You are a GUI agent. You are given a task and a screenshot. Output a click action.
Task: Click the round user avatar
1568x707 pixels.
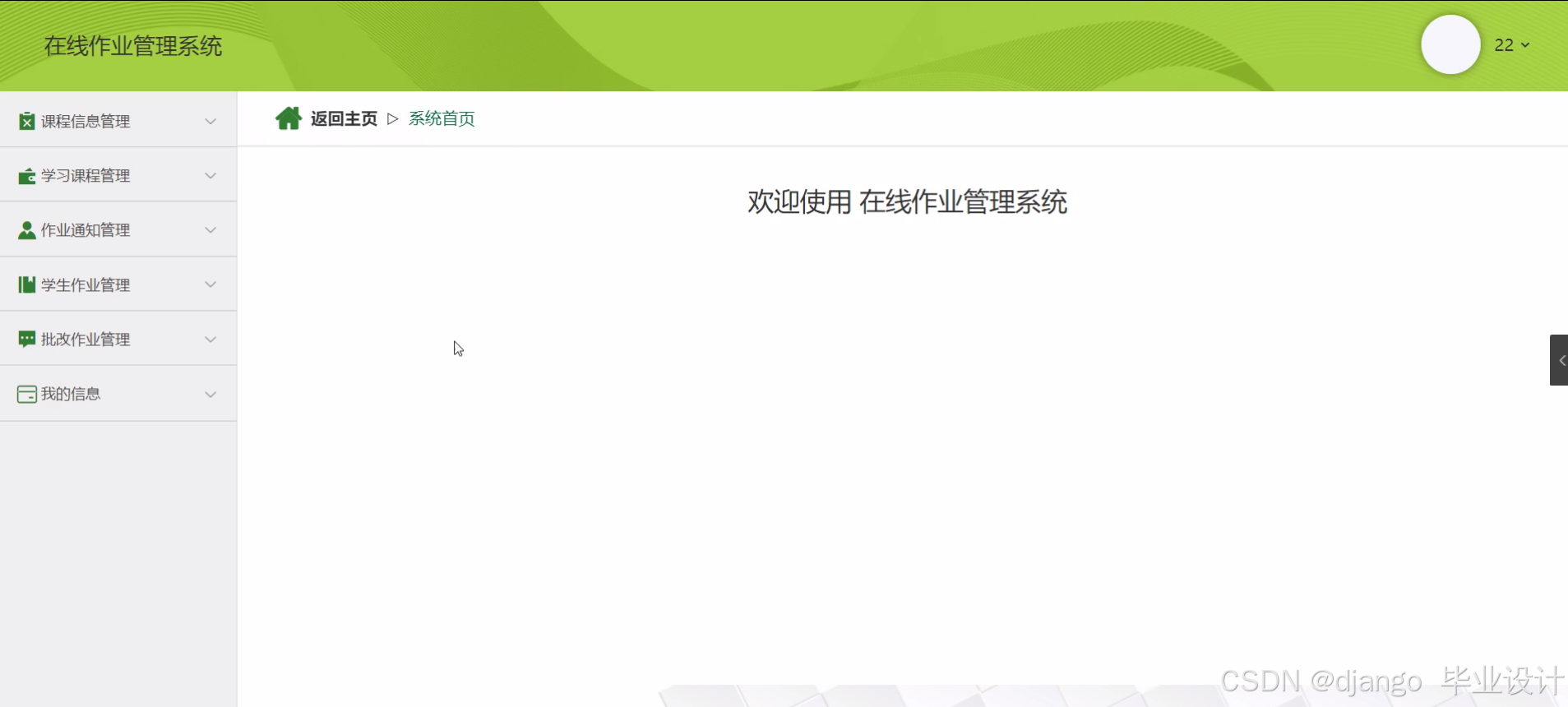coord(1450,44)
